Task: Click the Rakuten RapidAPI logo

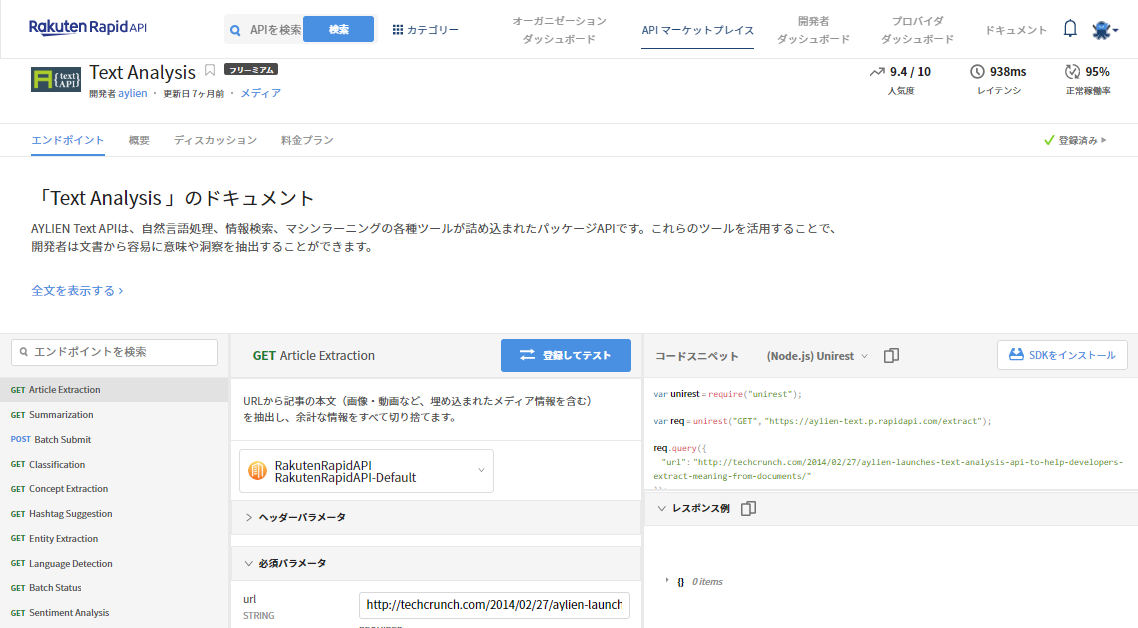Action: pyautogui.click(x=88, y=28)
